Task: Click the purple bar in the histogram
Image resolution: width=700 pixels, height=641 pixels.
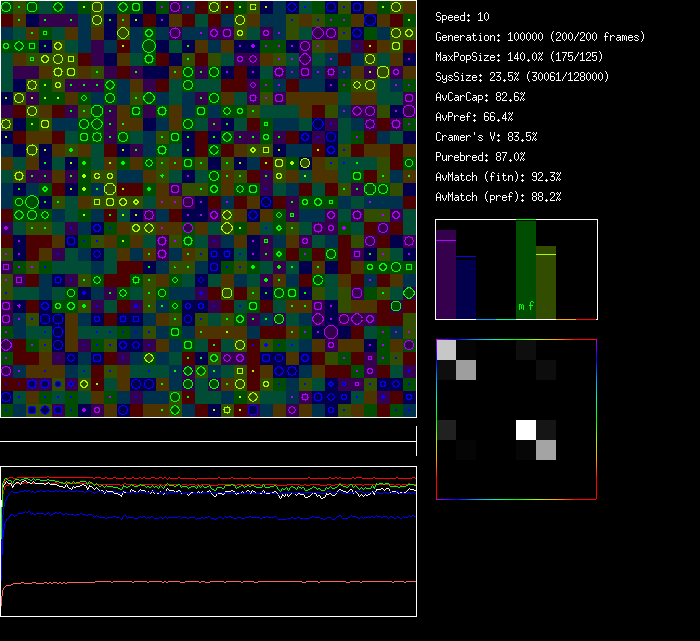Action: (446, 275)
